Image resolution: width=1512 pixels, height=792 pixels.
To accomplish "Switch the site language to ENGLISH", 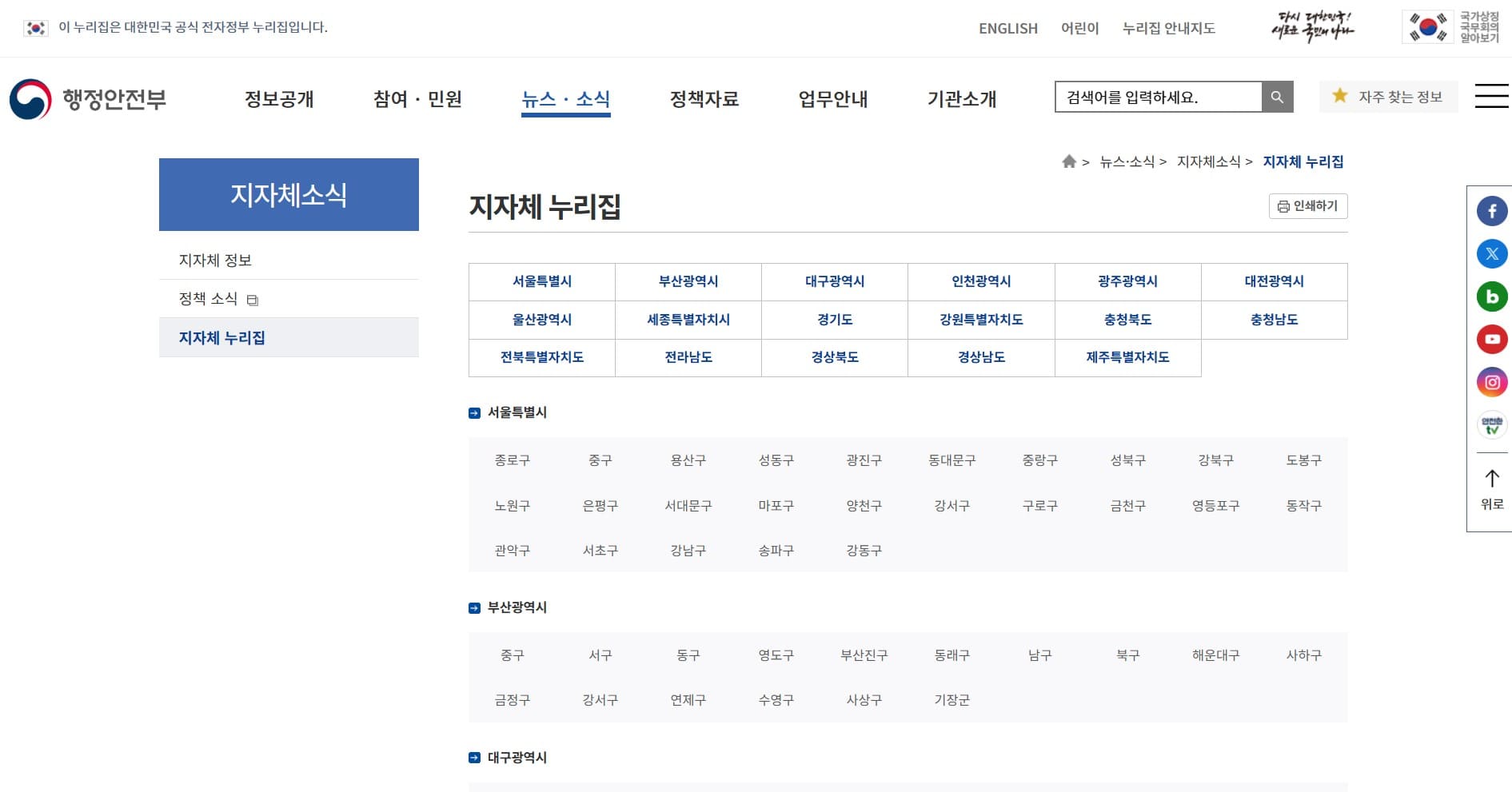I will pos(1007,29).
